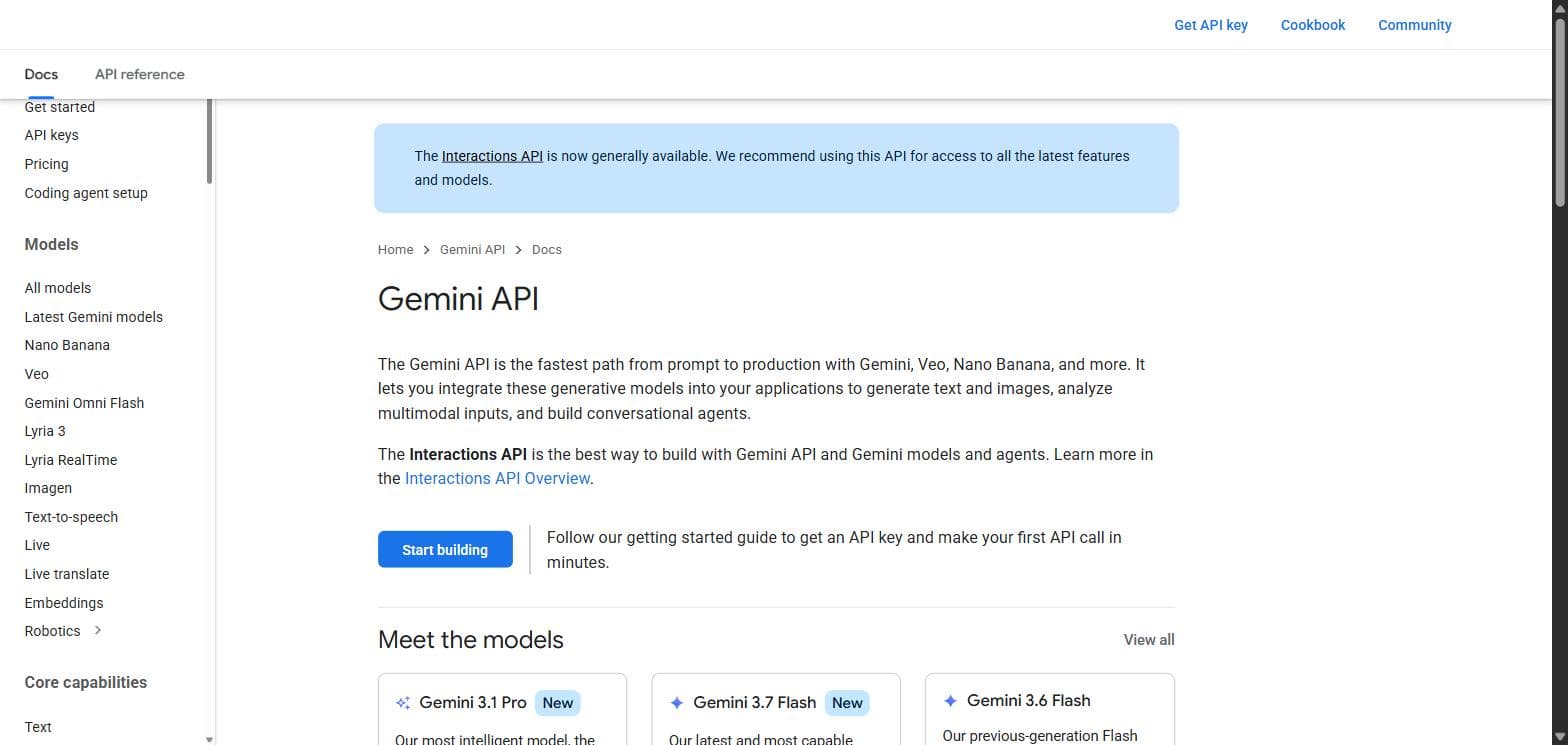Click the Meet the models heading

pos(471,640)
